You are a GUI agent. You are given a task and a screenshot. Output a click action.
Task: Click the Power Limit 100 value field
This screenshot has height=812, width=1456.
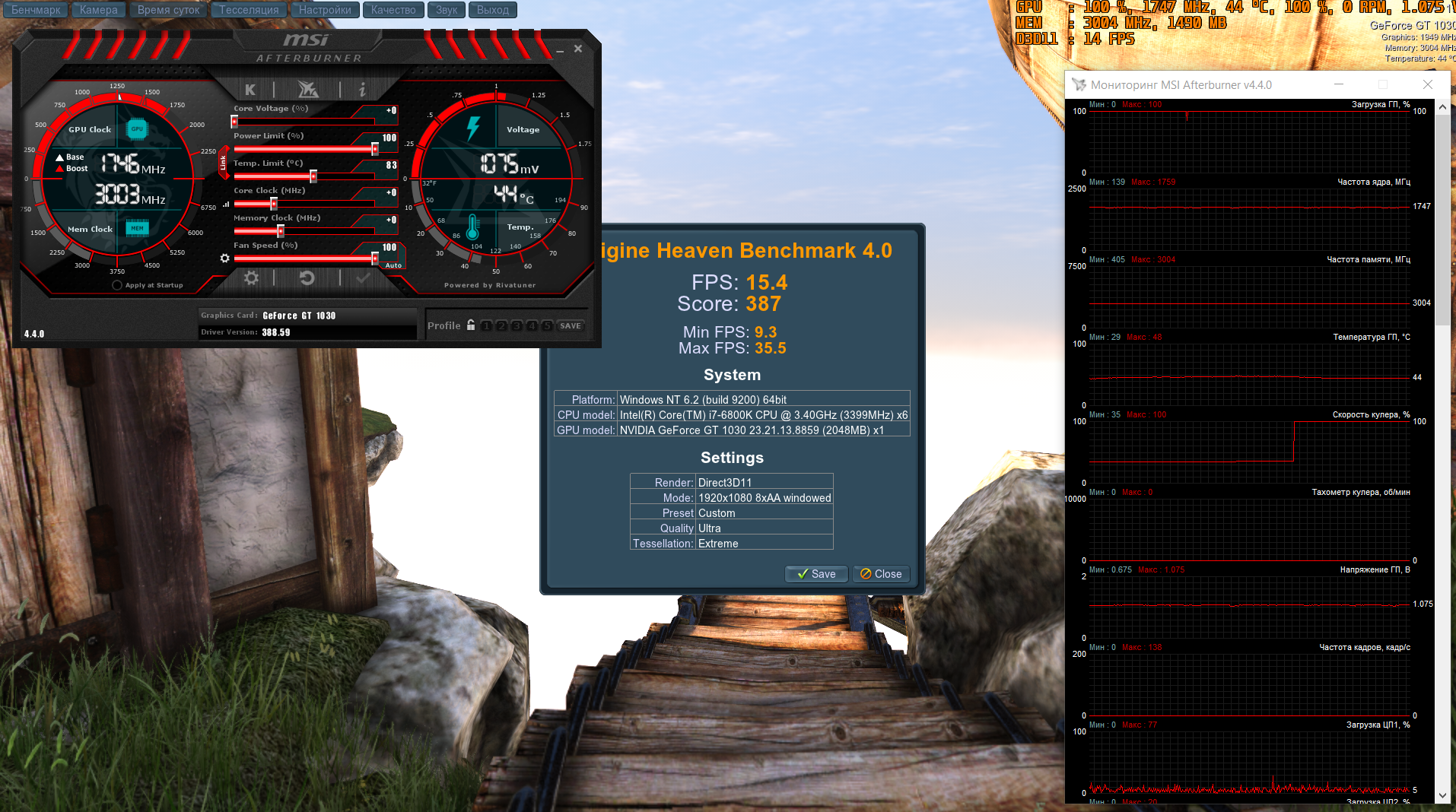click(389, 138)
